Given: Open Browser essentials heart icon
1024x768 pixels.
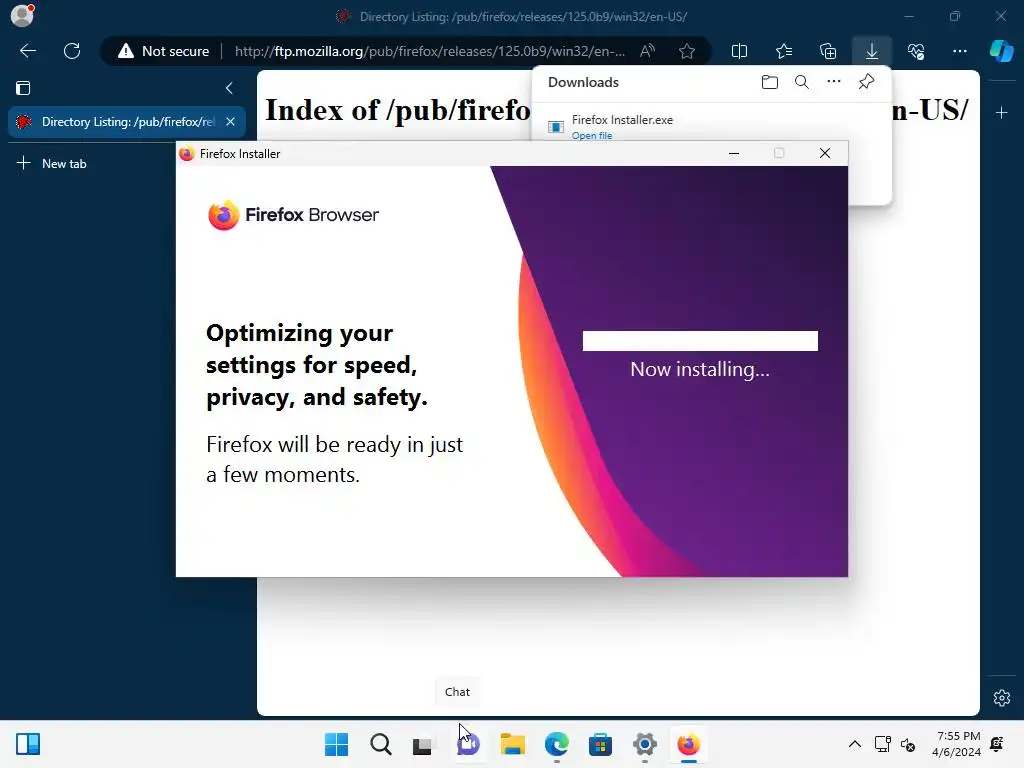Looking at the screenshot, I should click(x=916, y=51).
